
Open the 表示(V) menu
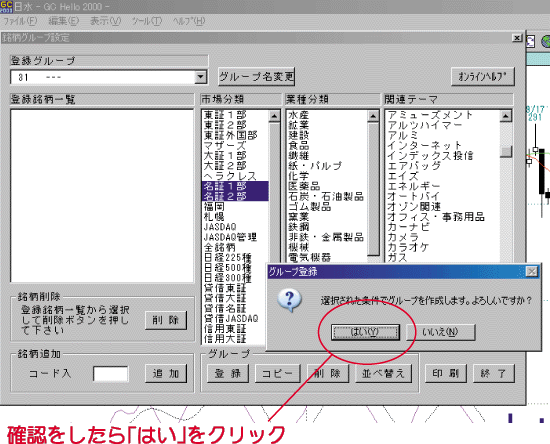[105, 21]
